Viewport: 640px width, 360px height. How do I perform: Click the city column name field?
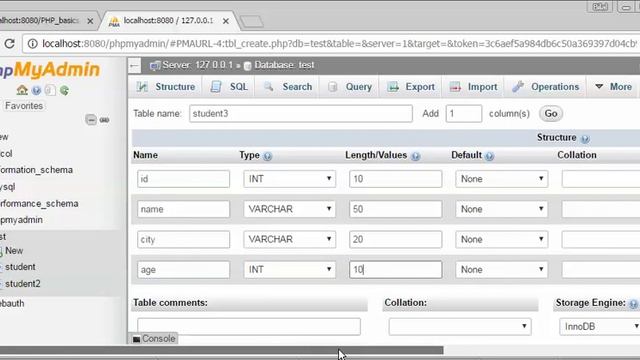tap(184, 239)
